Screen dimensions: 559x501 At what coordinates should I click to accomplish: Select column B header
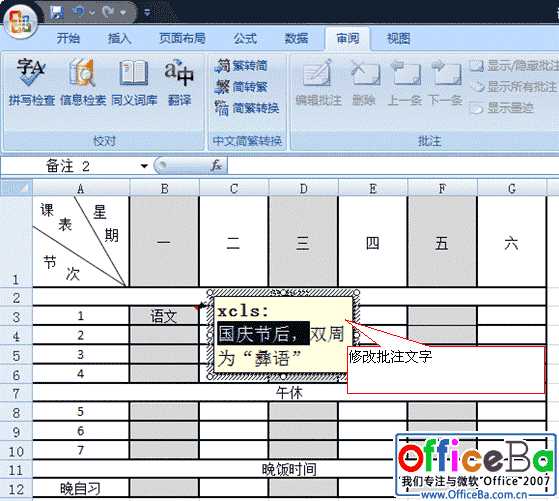click(x=164, y=188)
